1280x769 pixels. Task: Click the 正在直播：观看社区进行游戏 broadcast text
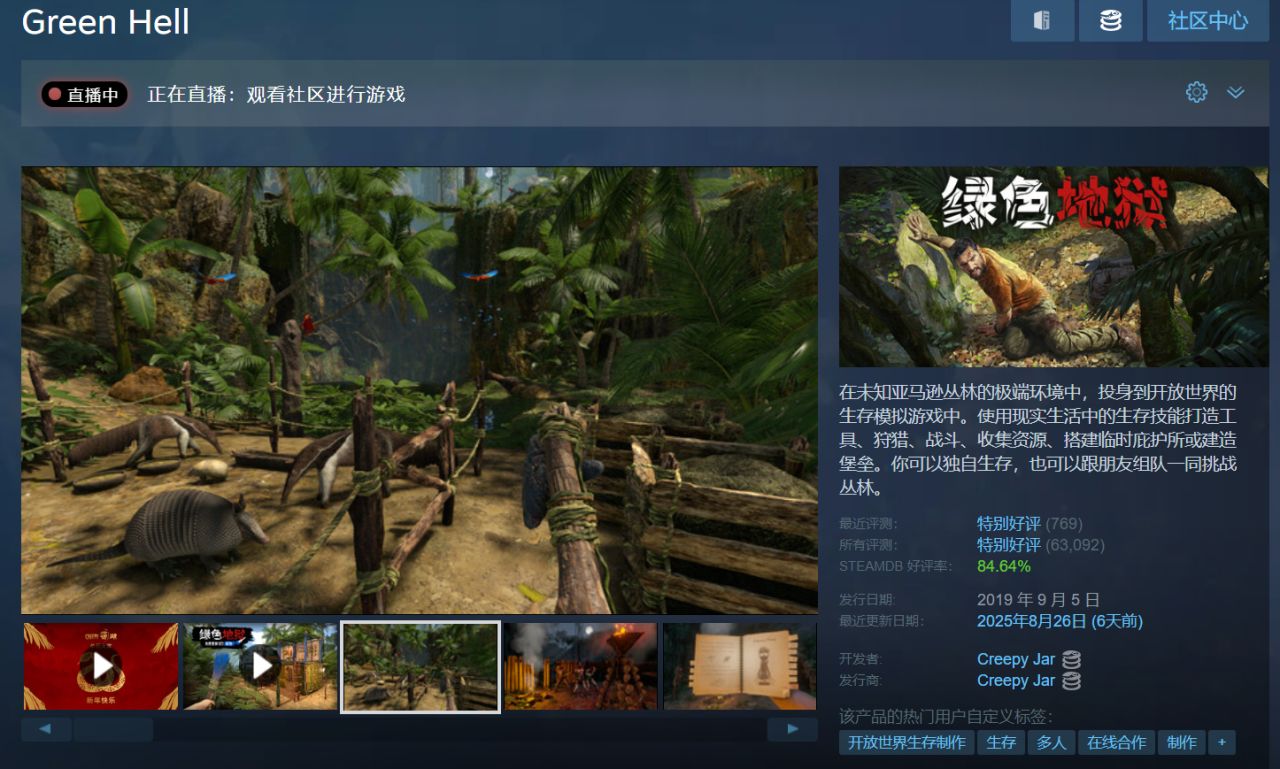point(276,95)
